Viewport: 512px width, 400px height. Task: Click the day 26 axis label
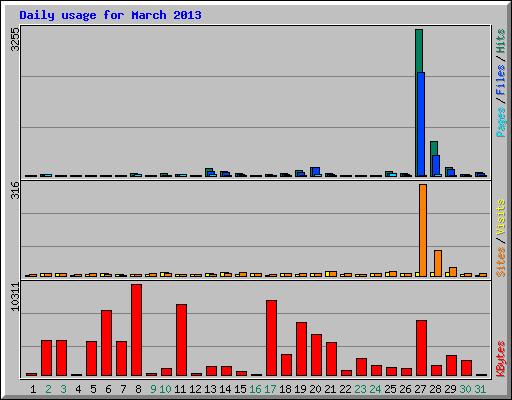[405, 389]
